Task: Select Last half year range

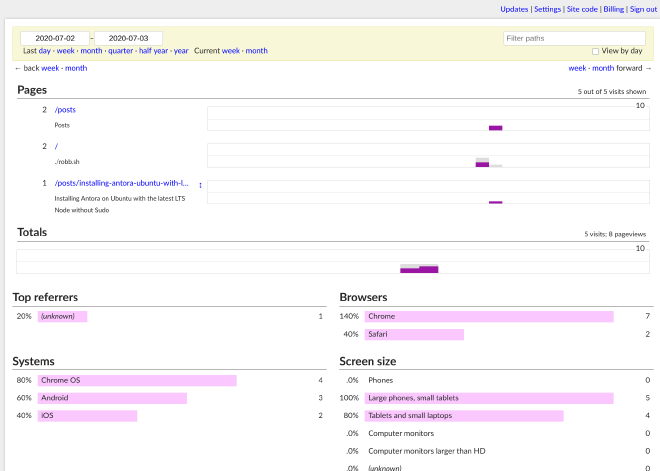Action: [153, 51]
